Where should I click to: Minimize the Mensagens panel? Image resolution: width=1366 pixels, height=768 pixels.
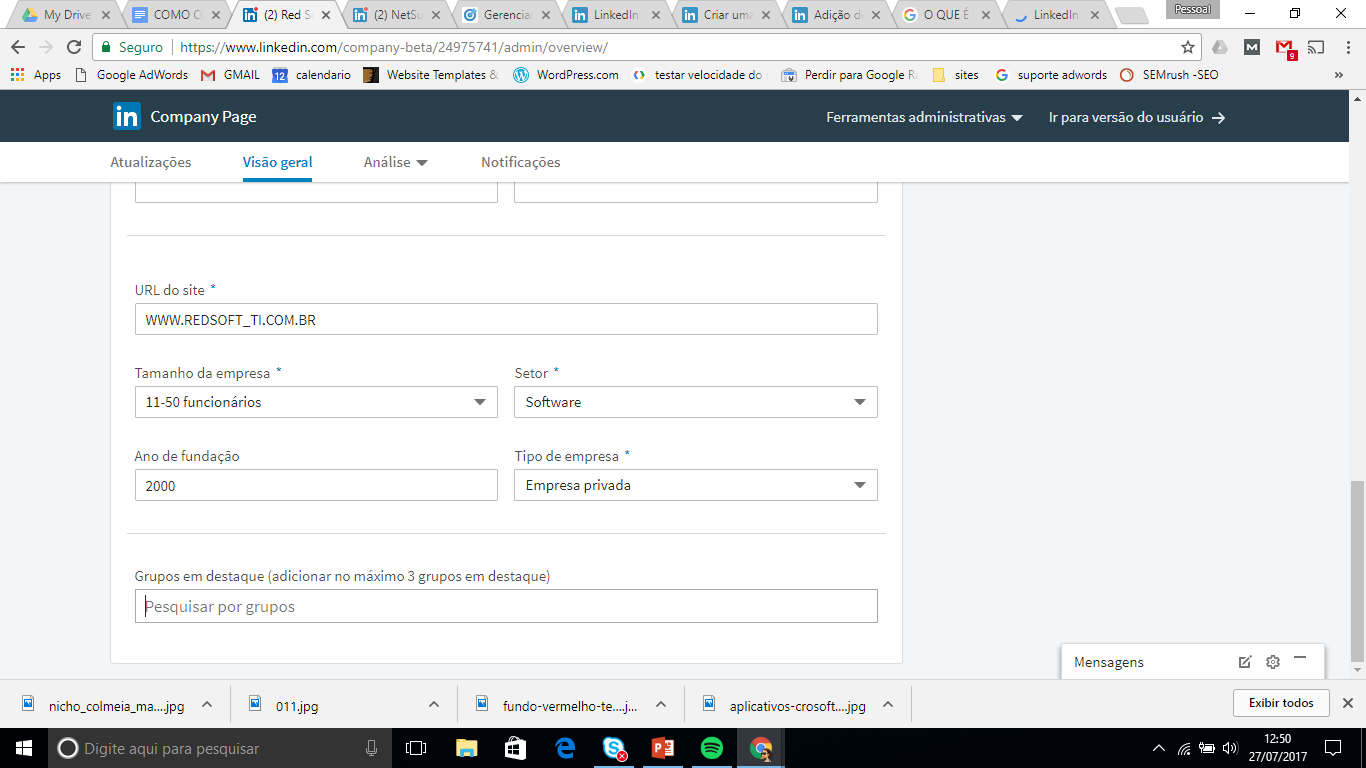tap(1300, 659)
